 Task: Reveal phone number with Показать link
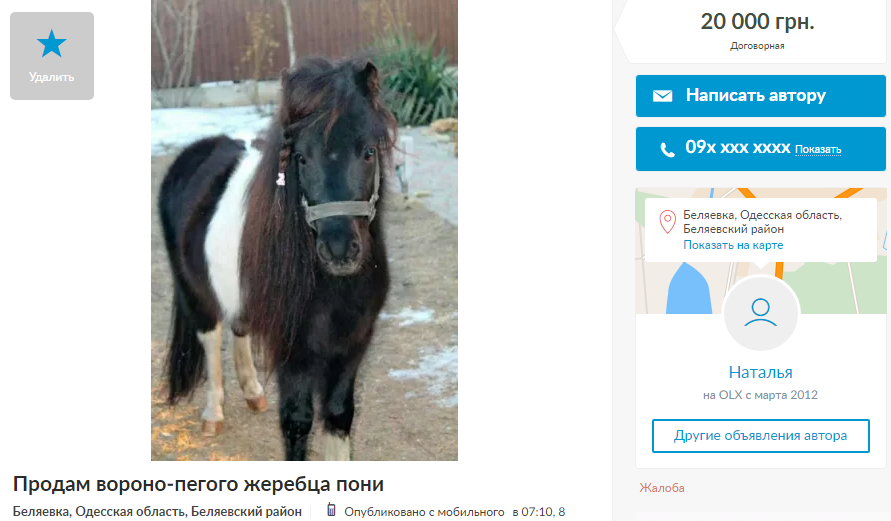click(x=818, y=149)
